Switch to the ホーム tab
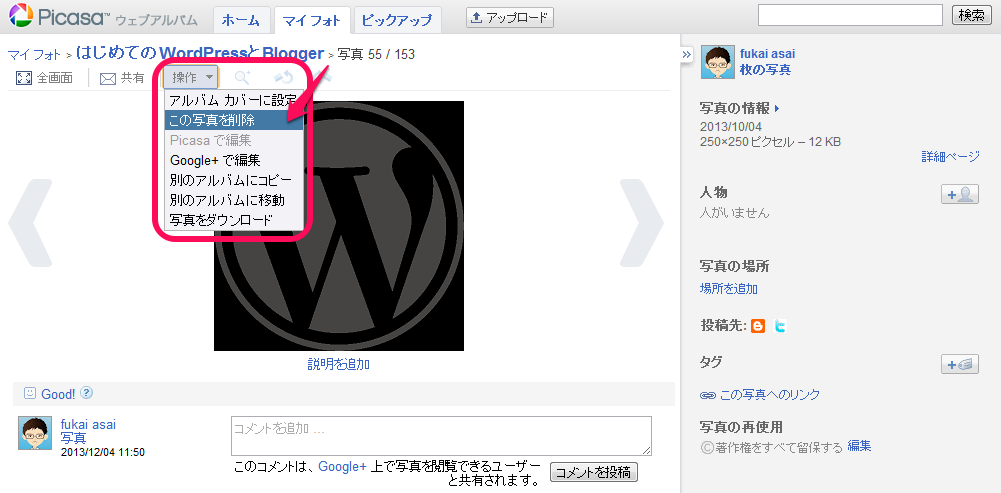 pyautogui.click(x=241, y=20)
